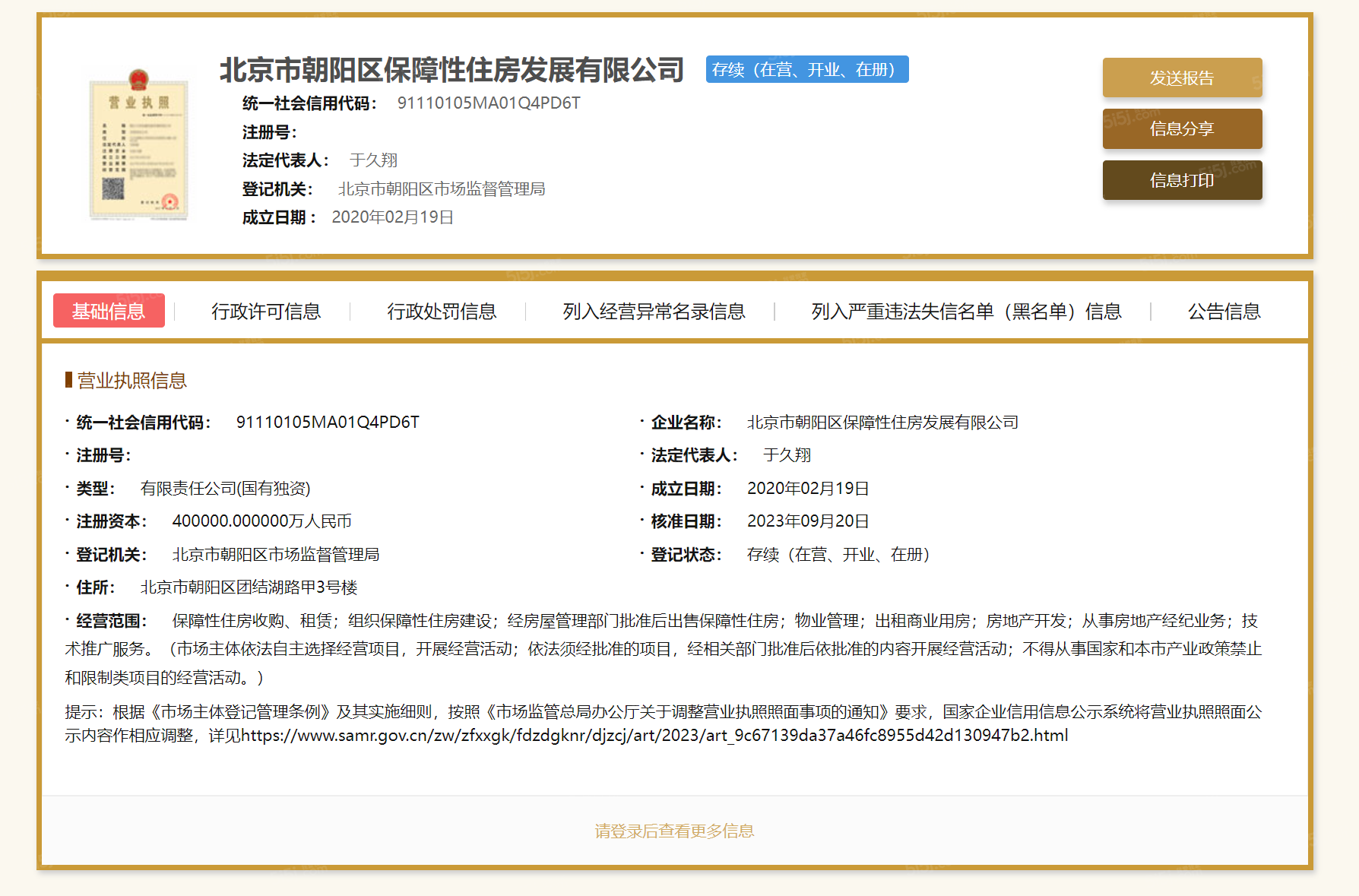Click the 请登录后查看更多信息 link
The height and width of the screenshot is (896, 1359).
(x=674, y=831)
